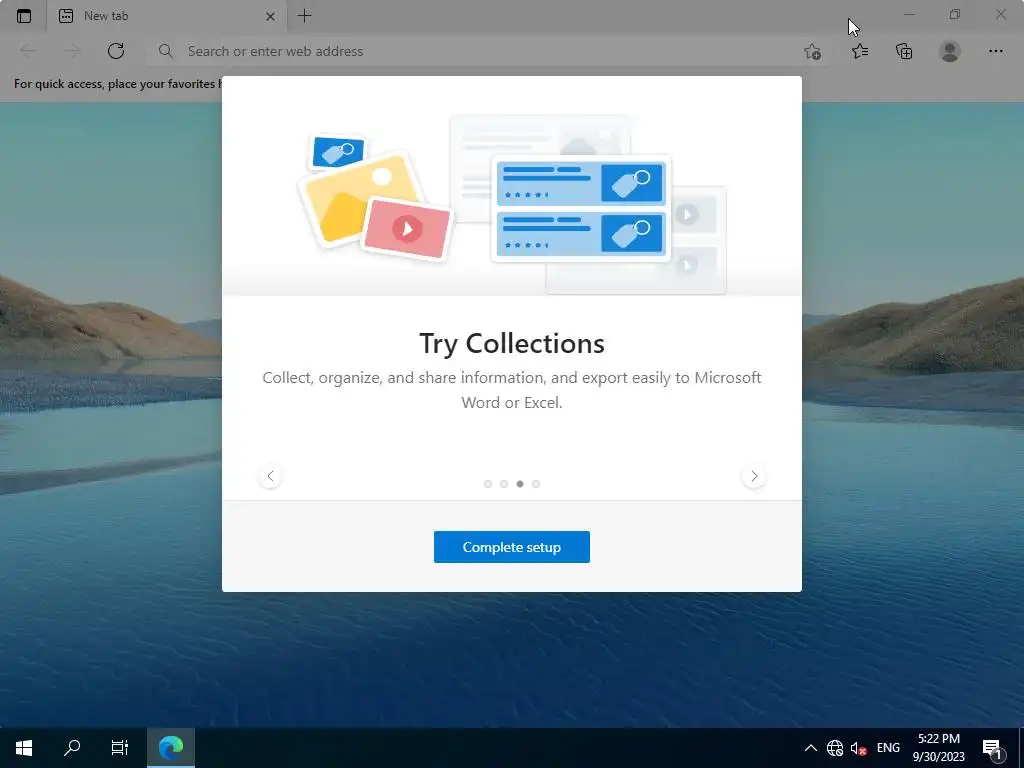Viewport: 1024px width, 768px height.
Task: Minimize the Edge window
Action: 909,14
